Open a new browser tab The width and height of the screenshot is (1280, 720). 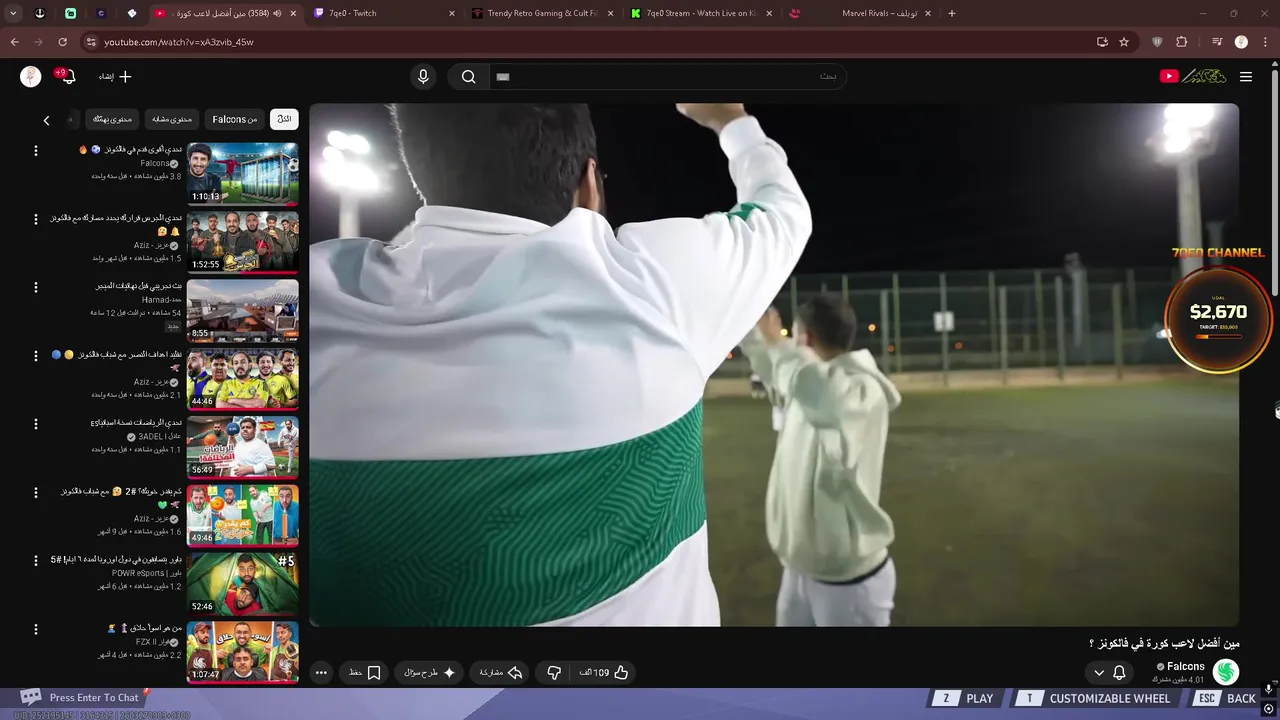coord(951,13)
